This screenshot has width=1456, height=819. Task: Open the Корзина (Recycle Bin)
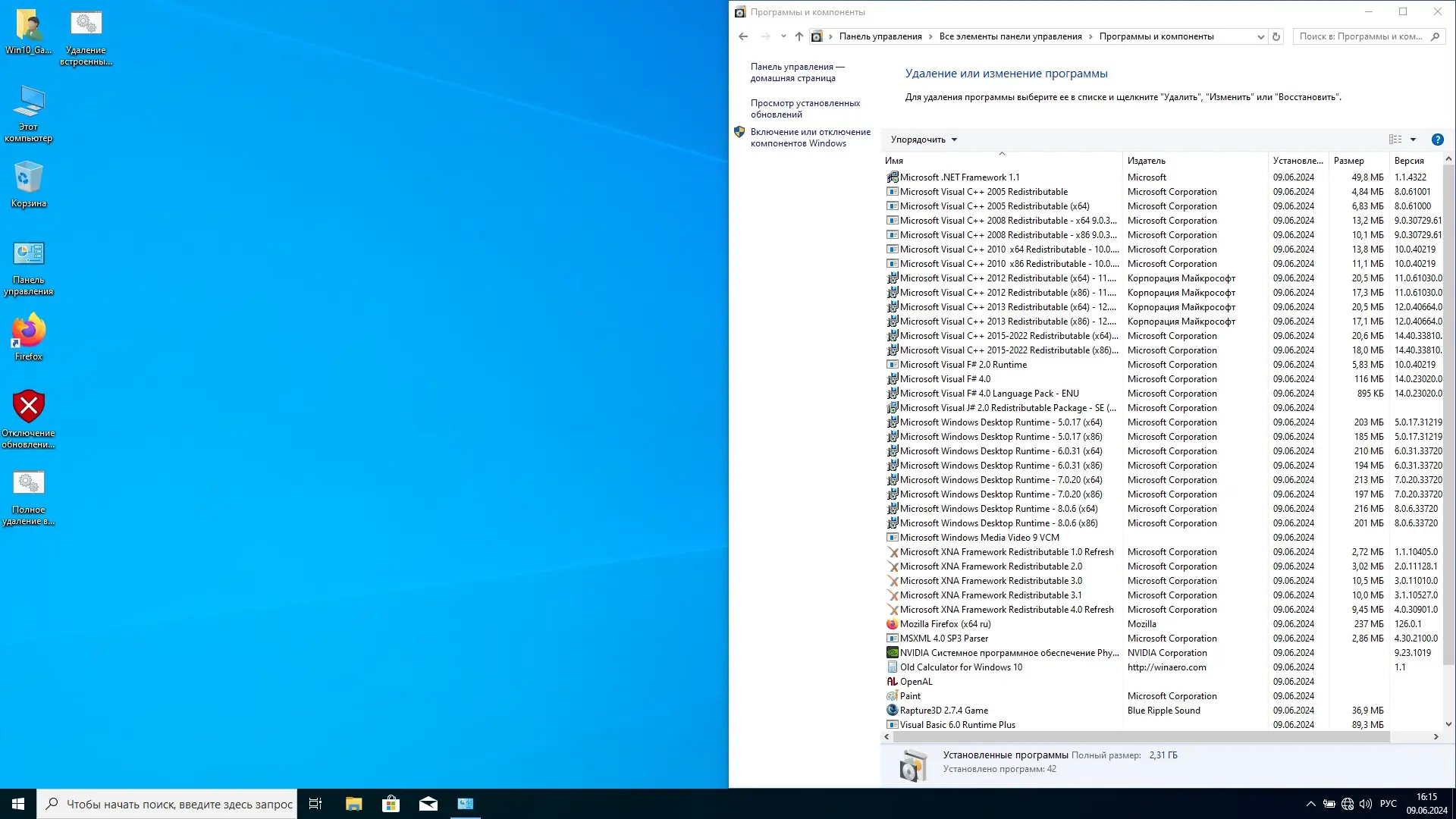click(28, 177)
